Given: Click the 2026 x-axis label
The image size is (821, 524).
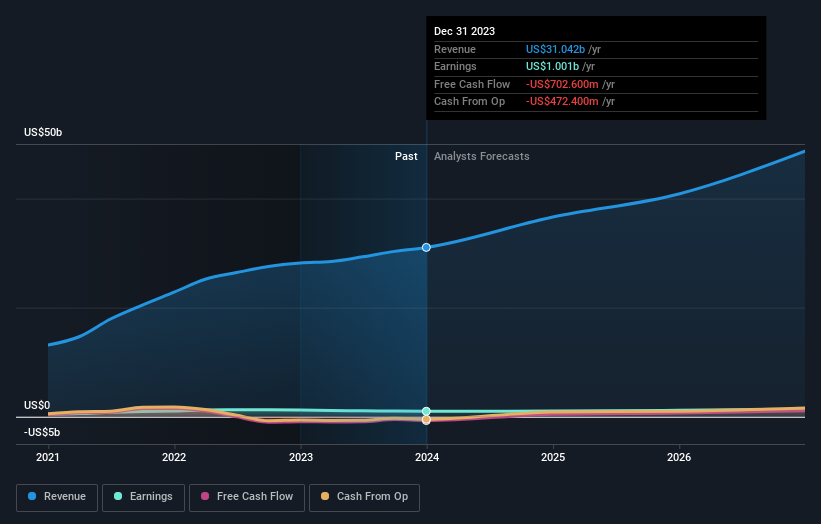Looking at the screenshot, I should coord(679,457).
